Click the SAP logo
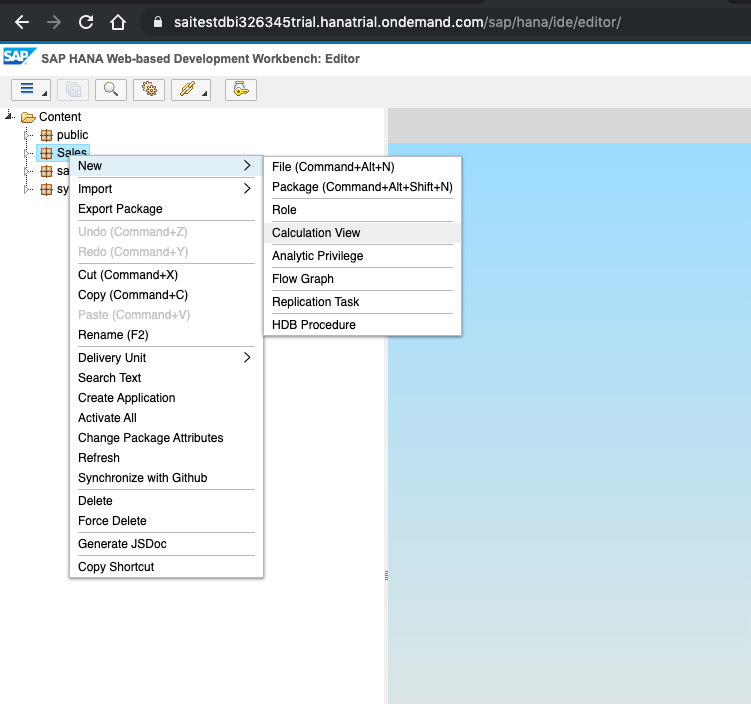This screenshot has height=704, width=751. click(x=19, y=57)
